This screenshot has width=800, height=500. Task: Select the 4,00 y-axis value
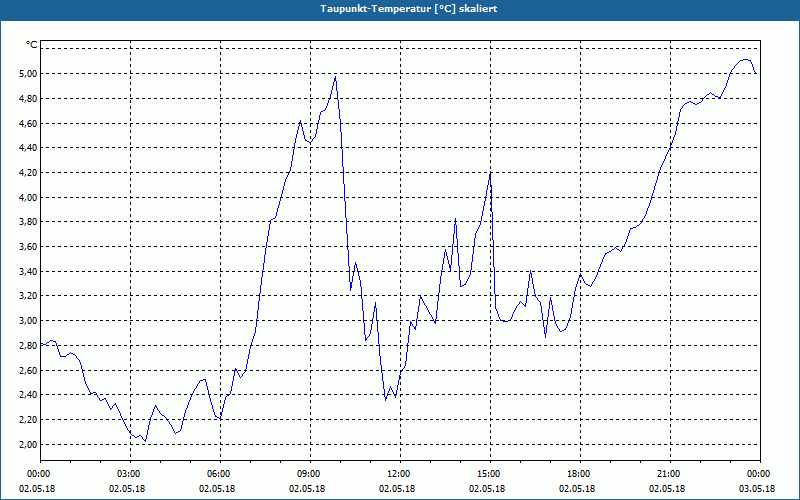click(x=28, y=197)
